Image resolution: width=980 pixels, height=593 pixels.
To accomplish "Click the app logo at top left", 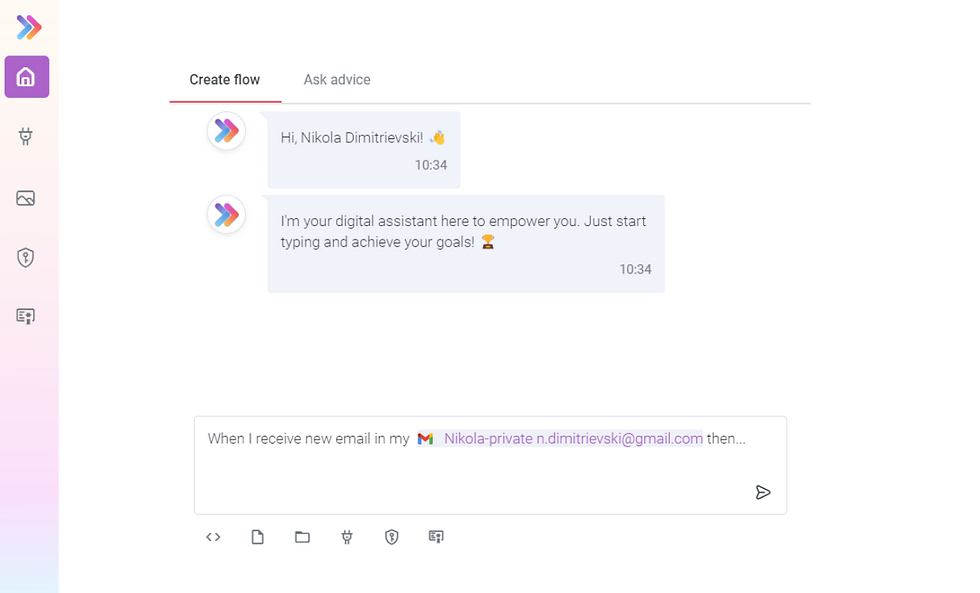I will pos(27,27).
